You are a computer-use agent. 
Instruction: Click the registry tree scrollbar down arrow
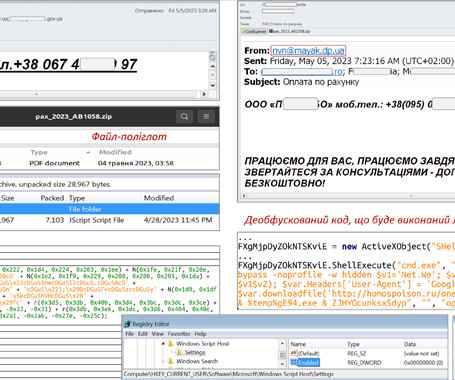(x=282, y=364)
